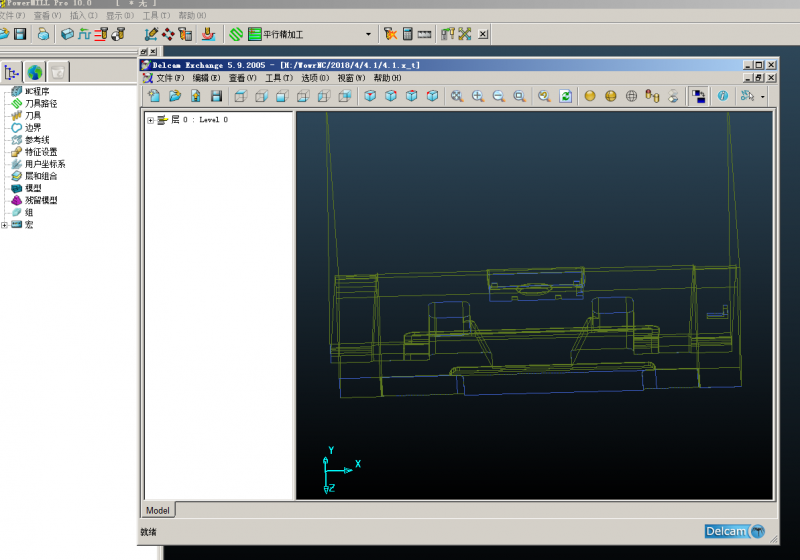Open PowerMILL 插入(I) menu
The image size is (800, 560).
click(83, 16)
